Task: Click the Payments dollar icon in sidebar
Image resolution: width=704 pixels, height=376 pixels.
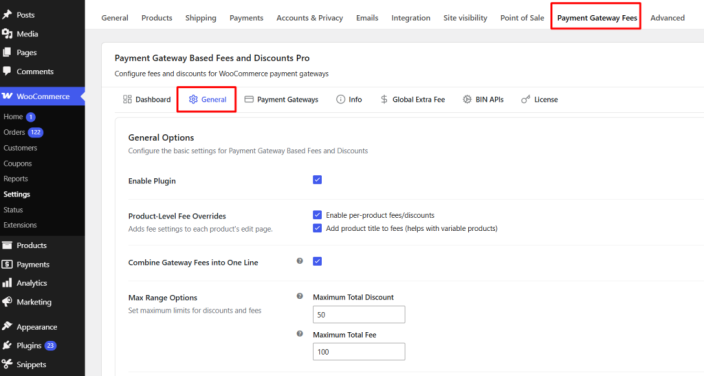Action: 7,264
